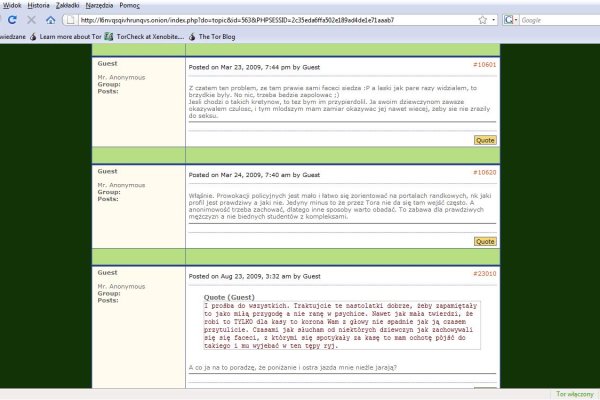Open the post #23010 permalink
600x400 pixels.
(484, 273)
